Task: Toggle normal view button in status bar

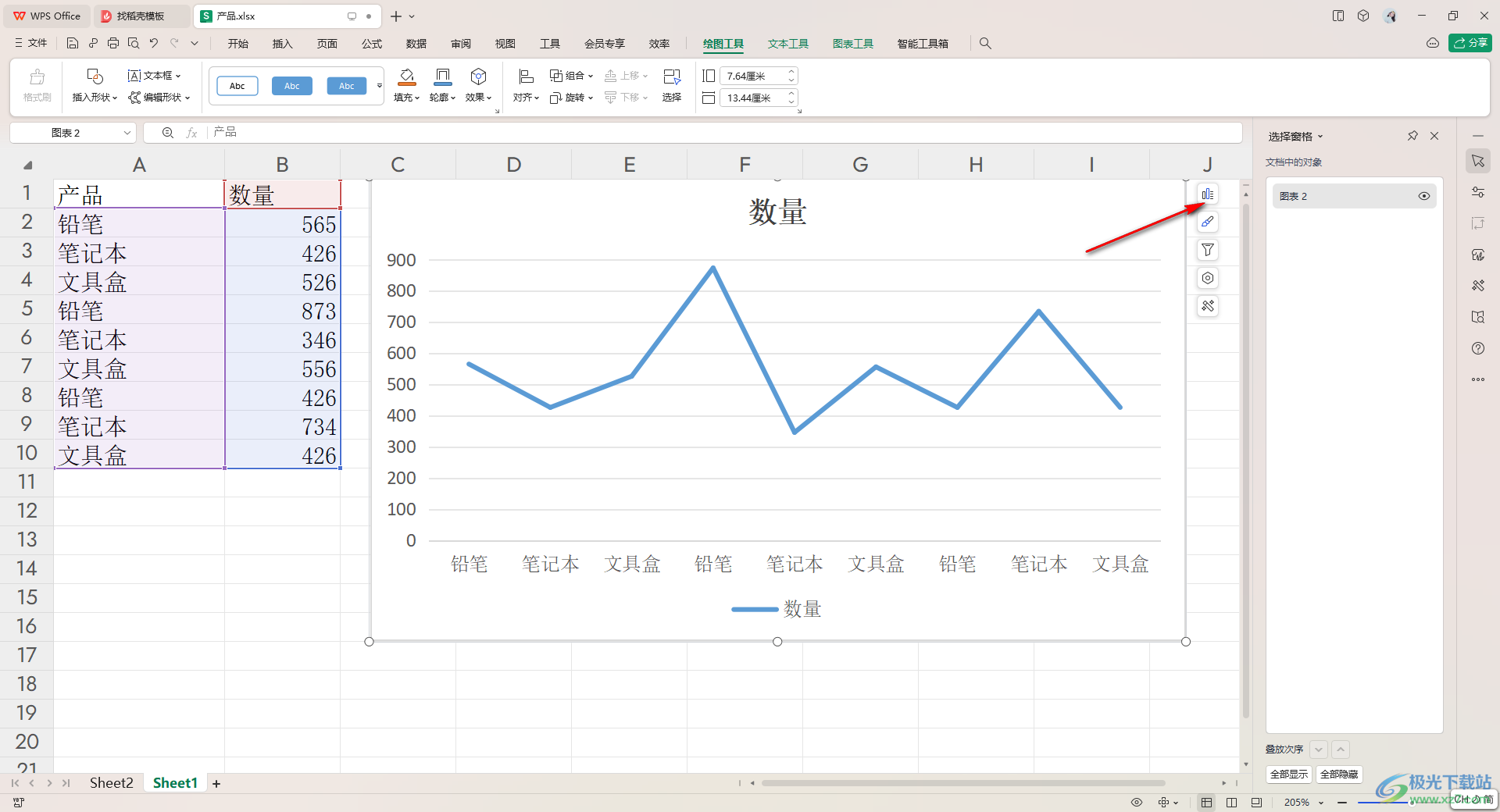Action: pos(1207,802)
